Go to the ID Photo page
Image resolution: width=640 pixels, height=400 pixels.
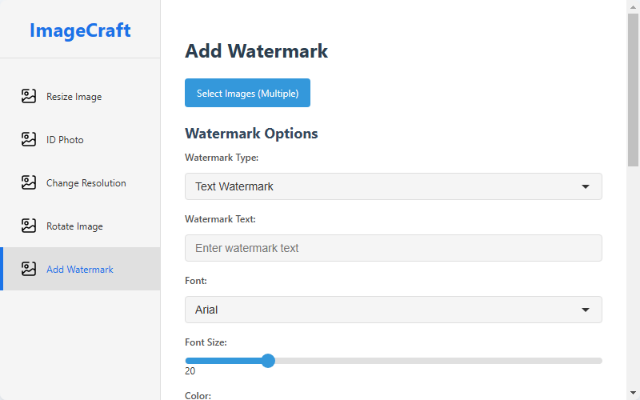(65, 140)
